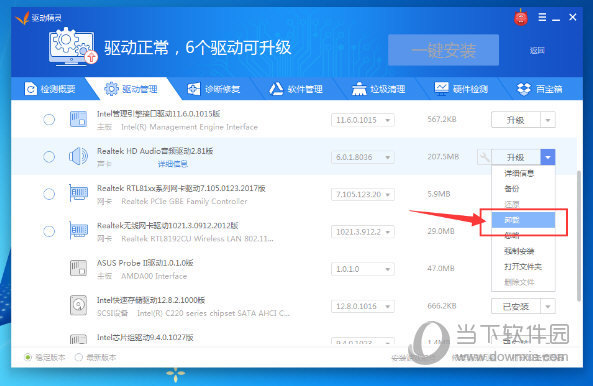Screen dimensions: 593x386
Task: Click the 驱动精灵 logo icon
Action: pos(22,17)
